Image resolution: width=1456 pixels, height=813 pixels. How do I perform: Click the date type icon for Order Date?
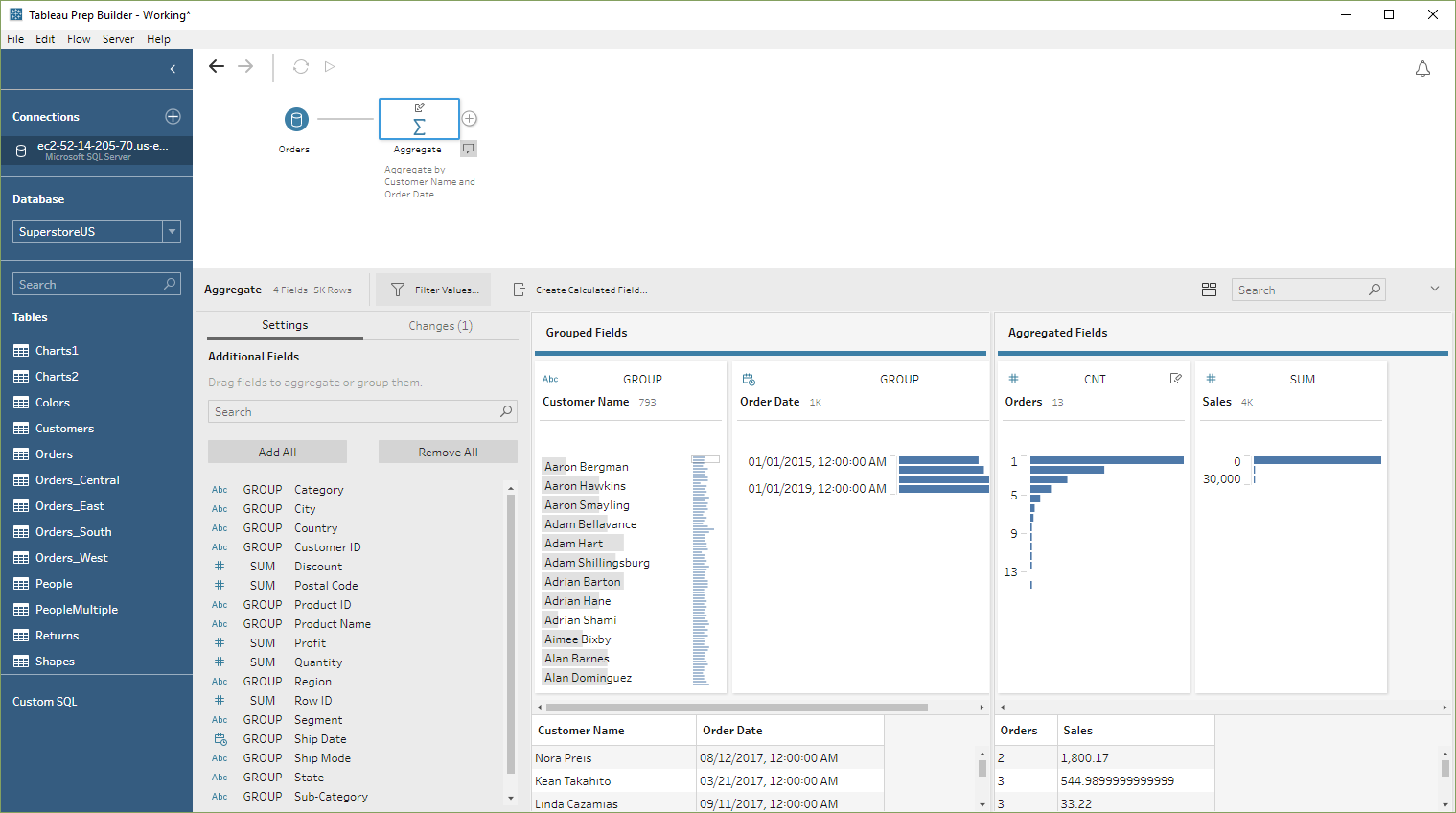pos(749,380)
